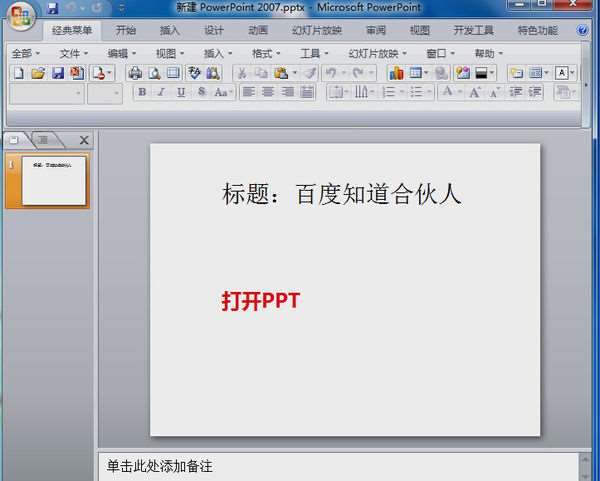Click the Increase font size icon
Screen dimensions: 600x481
pyautogui.click(x=475, y=92)
